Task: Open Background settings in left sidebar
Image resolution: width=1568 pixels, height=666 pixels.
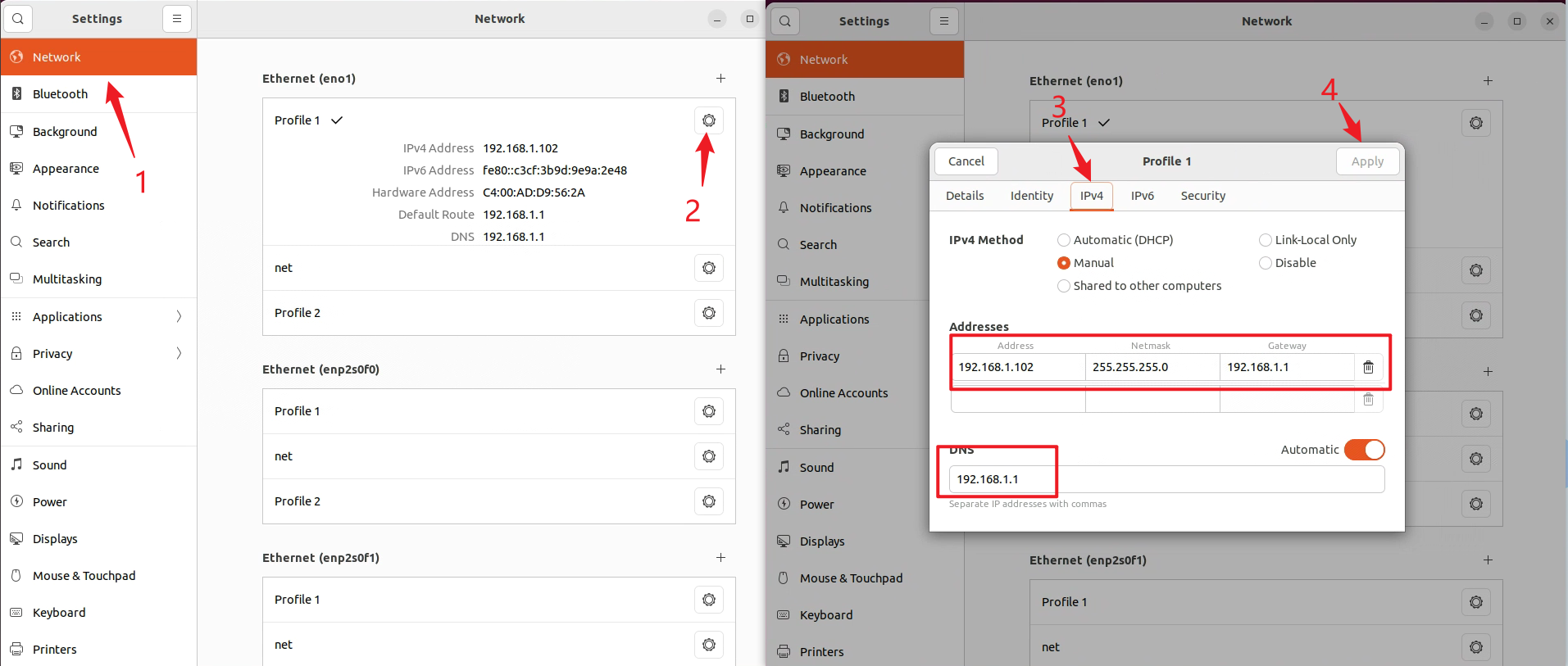Action: coord(98,132)
